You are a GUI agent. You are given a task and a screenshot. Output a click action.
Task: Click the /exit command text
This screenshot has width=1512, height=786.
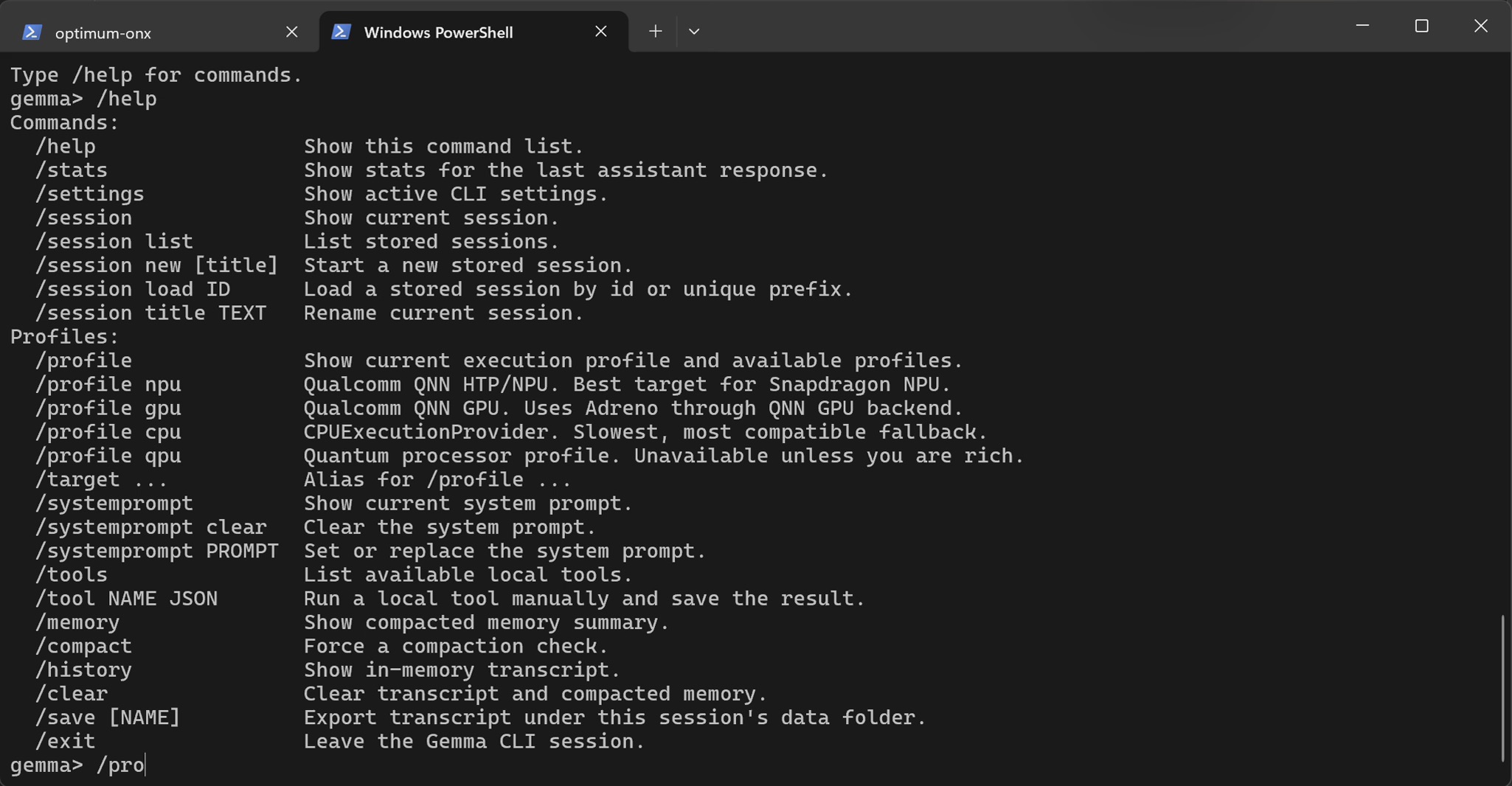(x=65, y=741)
